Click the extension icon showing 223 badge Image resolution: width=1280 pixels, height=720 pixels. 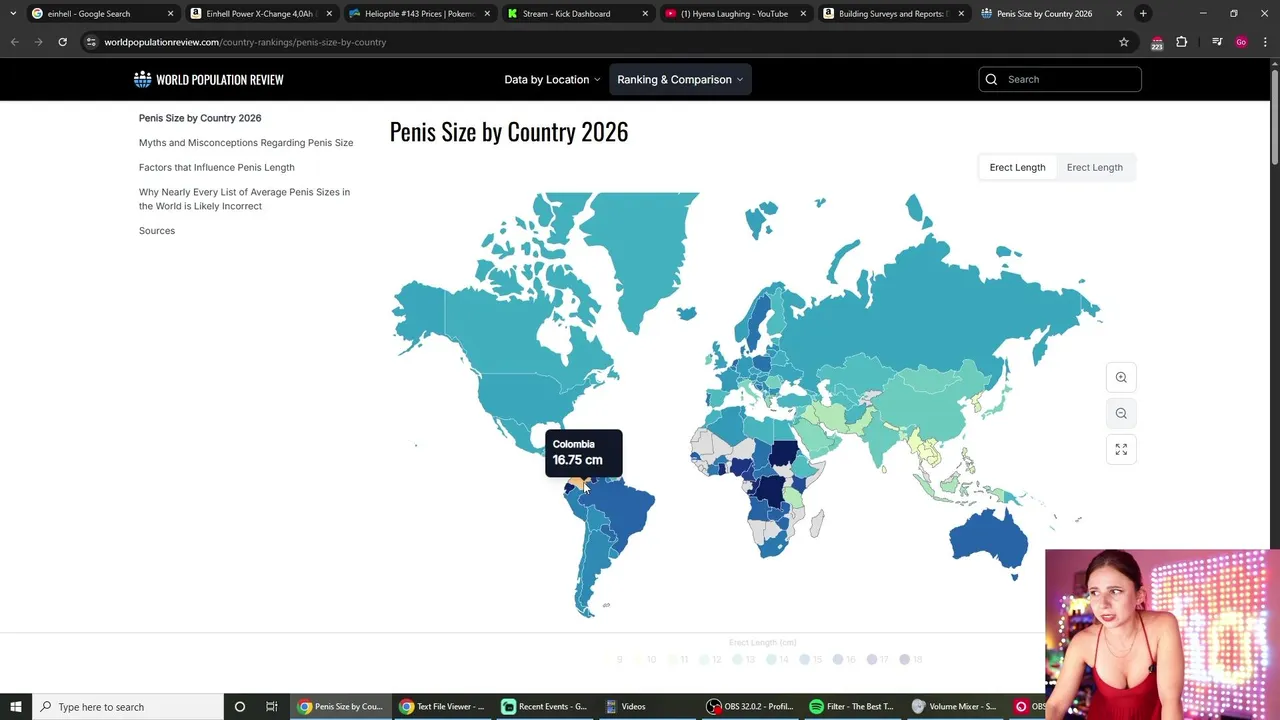tap(1157, 43)
